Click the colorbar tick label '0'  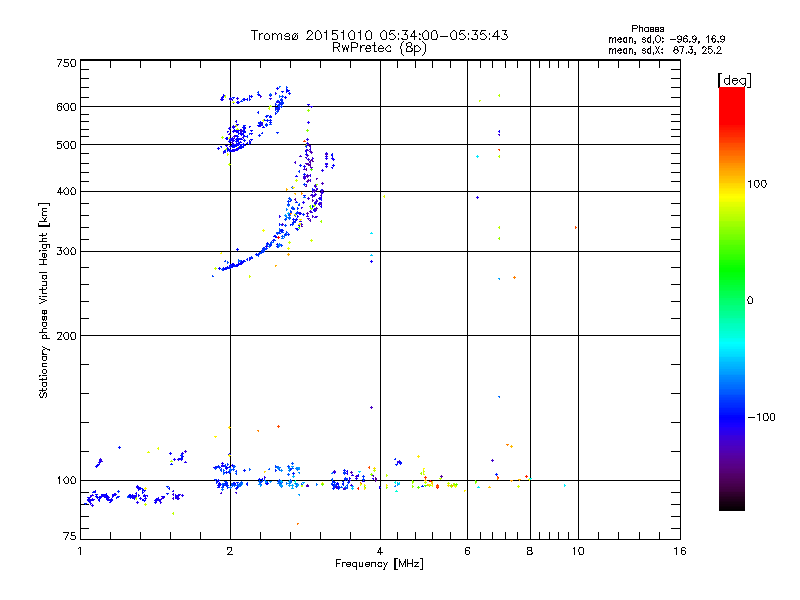click(x=750, y=301)
